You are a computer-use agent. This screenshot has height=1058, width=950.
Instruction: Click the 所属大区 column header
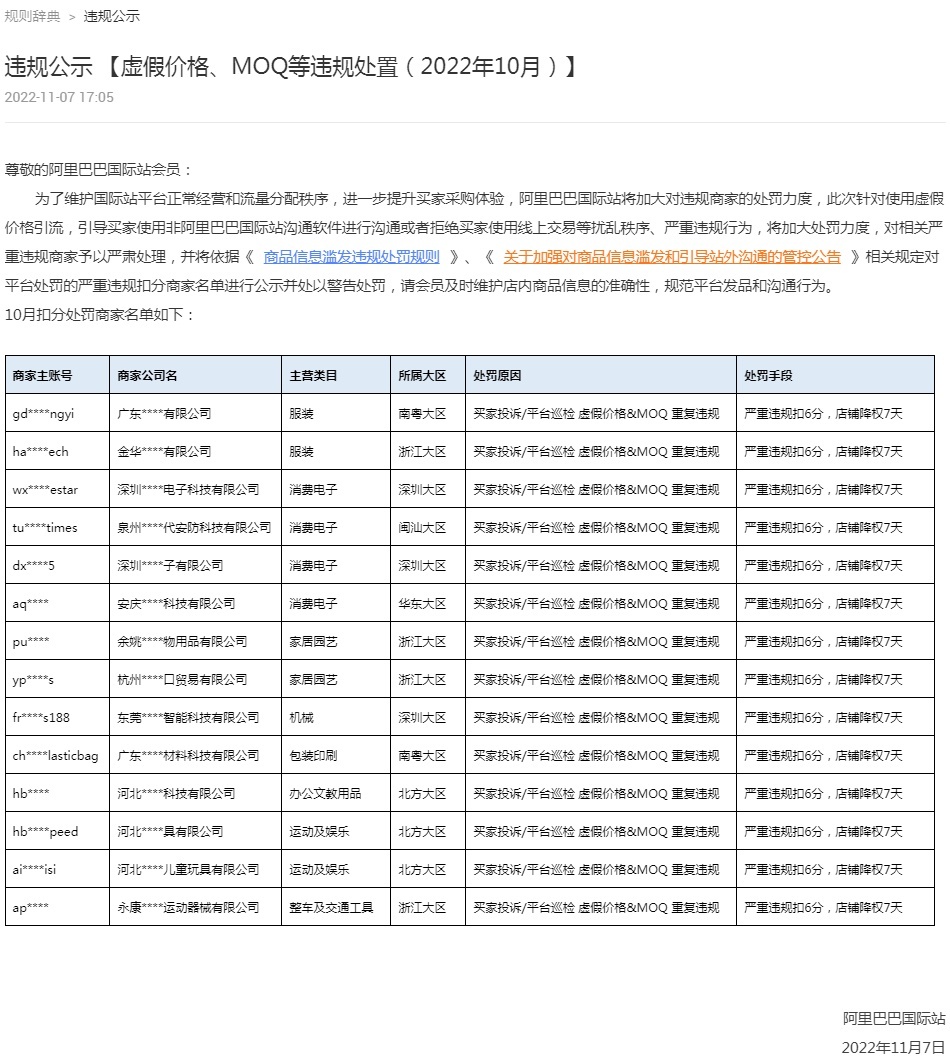coord(421,376)
